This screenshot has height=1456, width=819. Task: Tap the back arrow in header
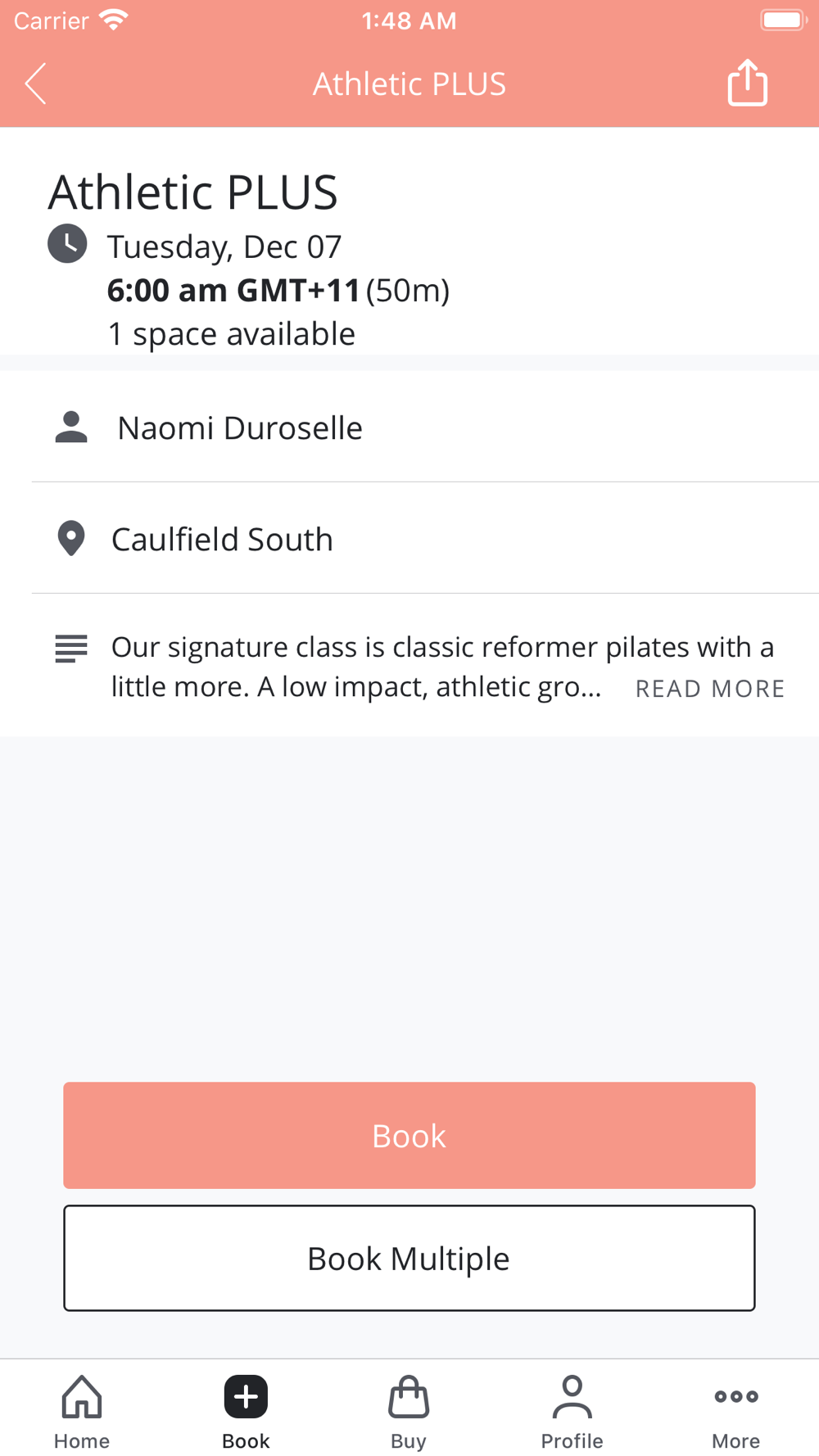(35, 84)
